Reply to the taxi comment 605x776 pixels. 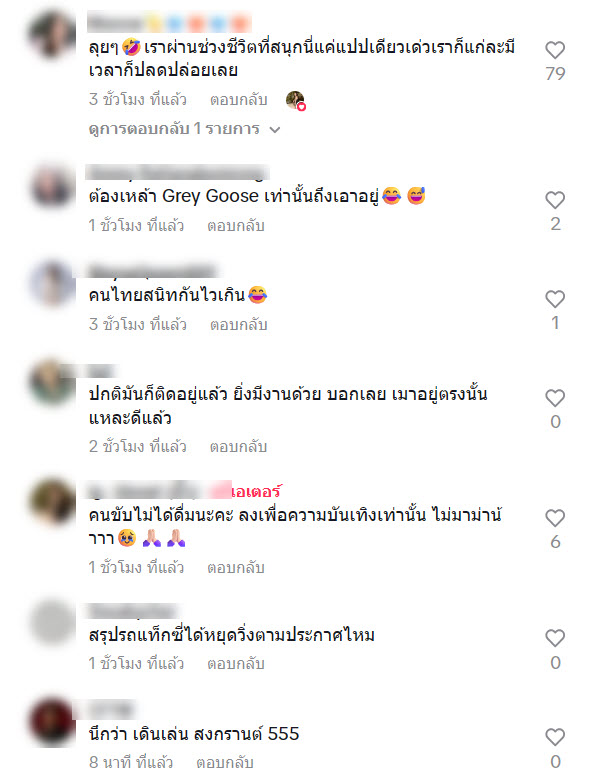coord(236,664)
